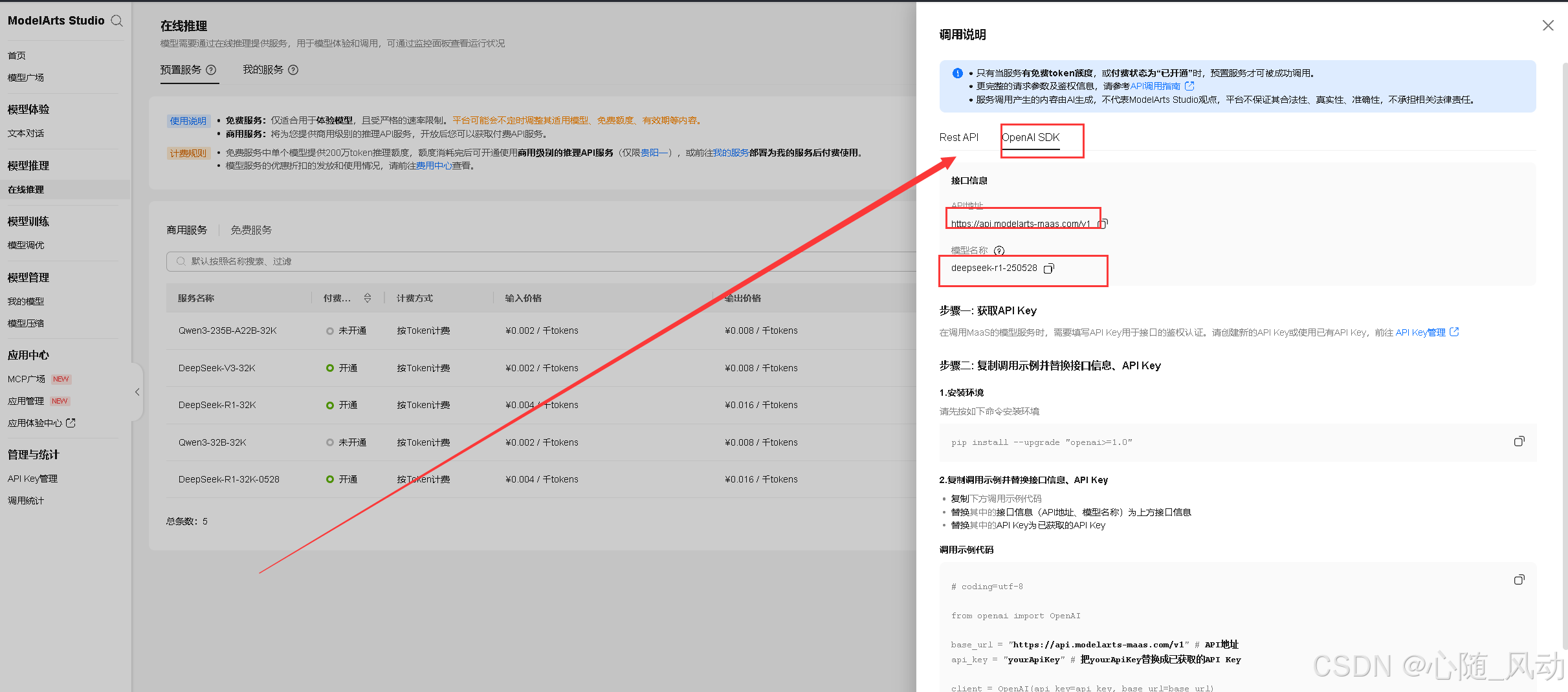The width and height of the screenshot is (1568, 692).
Task: Open 我的模型 in the sidebar
Action: coord(26,301)
